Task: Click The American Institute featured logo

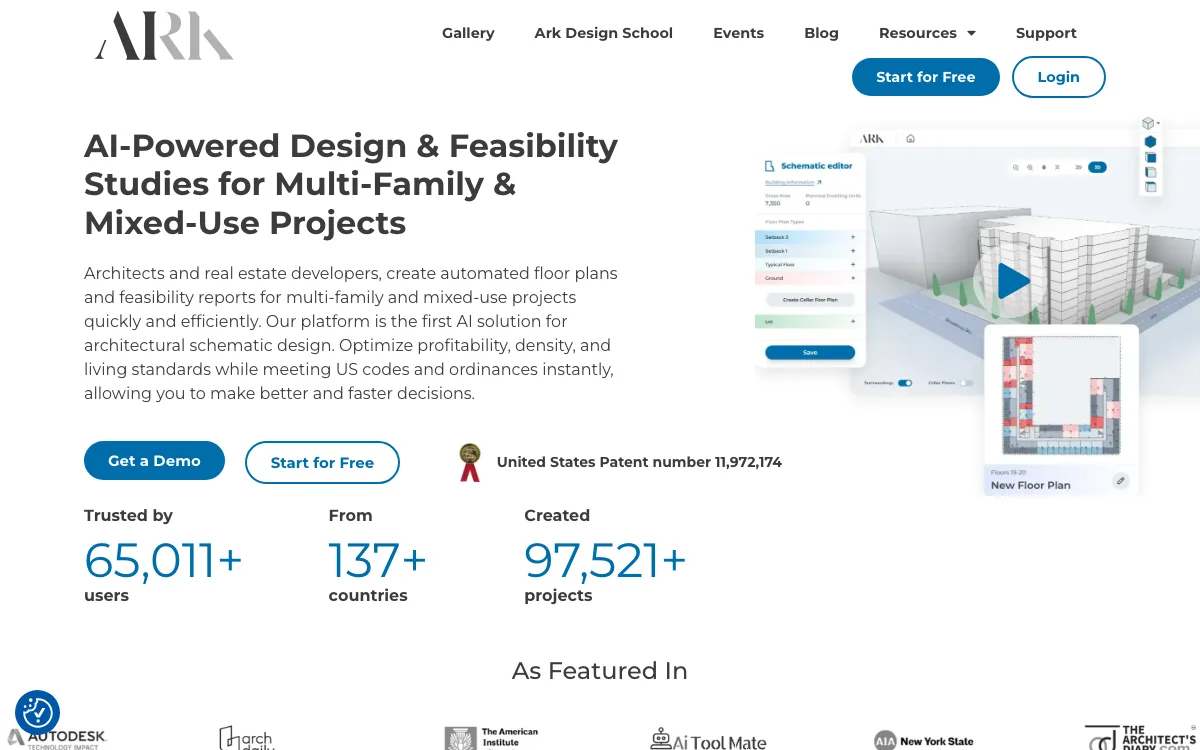Action: point(492,738)
